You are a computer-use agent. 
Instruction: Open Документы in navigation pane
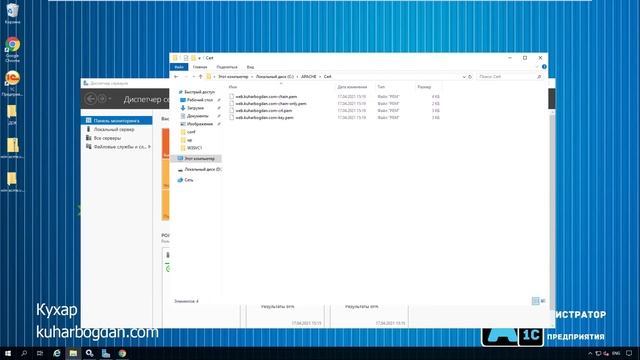[x=194, y=116]
